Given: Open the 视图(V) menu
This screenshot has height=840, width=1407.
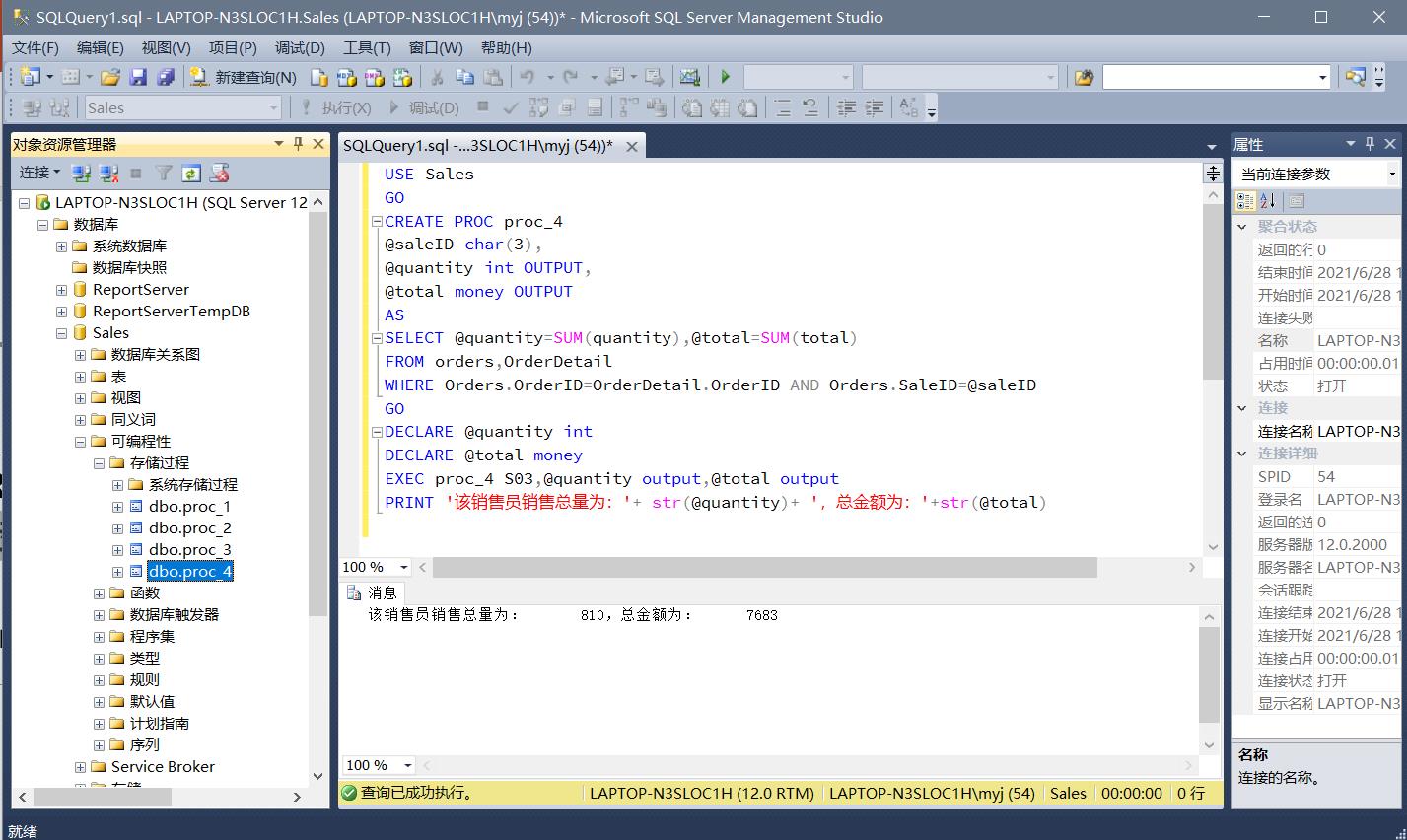Looking at the screenshot, I should pyautogui.click(x=166, y=47).
